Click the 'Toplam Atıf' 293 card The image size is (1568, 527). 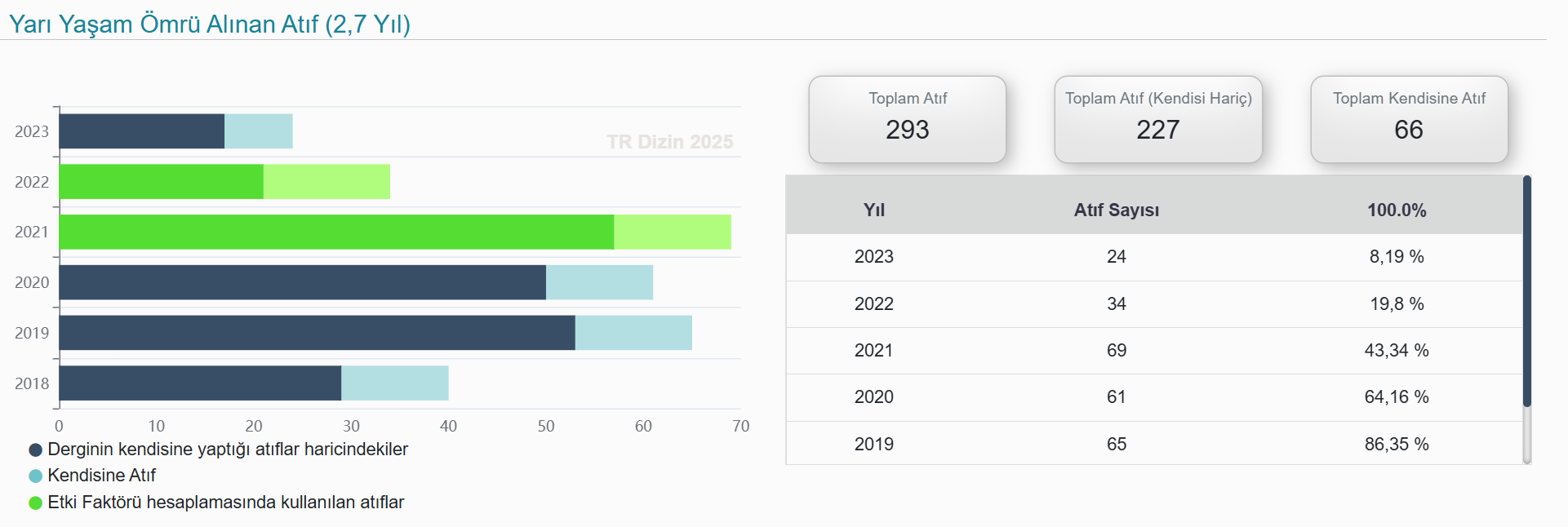click(x=907, y=119)
